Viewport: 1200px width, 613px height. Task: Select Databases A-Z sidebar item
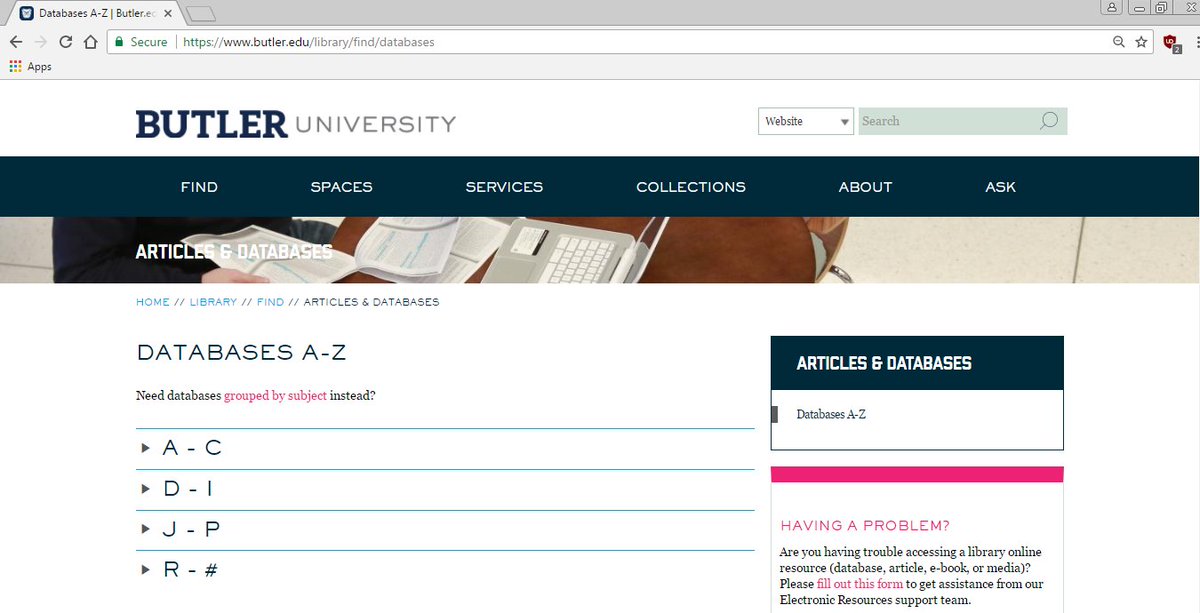[831, 414]
